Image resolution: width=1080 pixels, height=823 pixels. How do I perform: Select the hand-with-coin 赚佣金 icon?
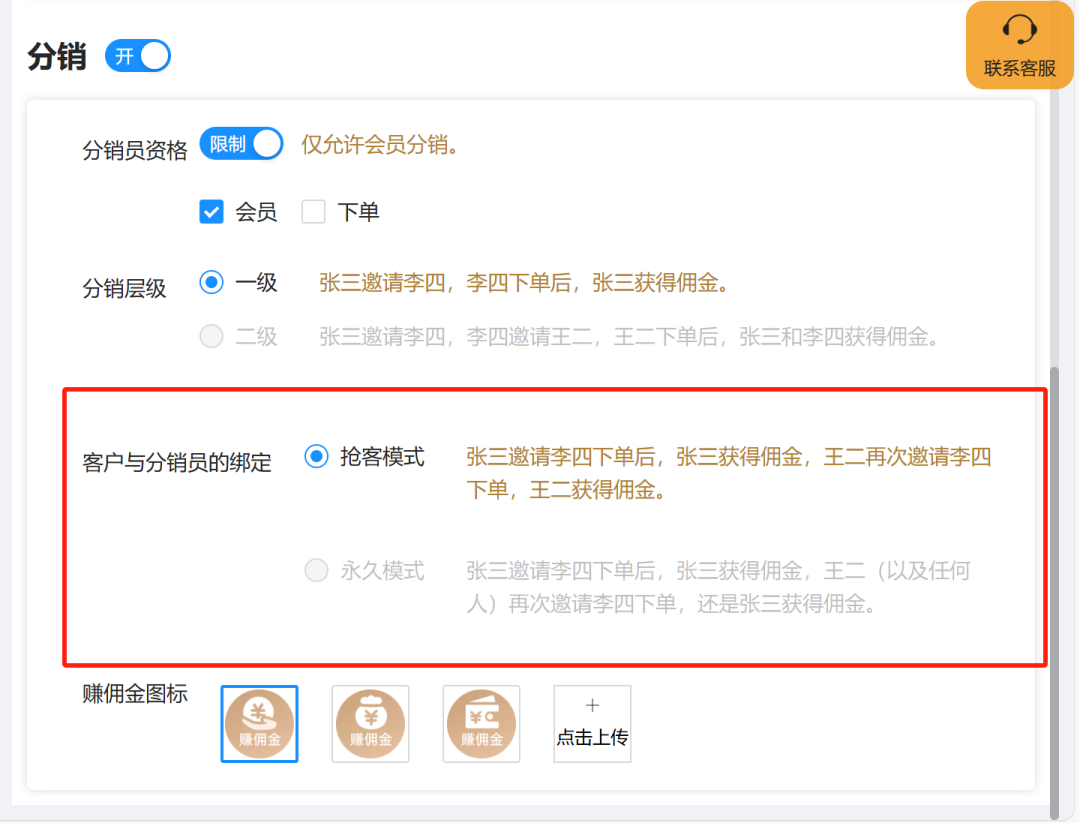259,724
